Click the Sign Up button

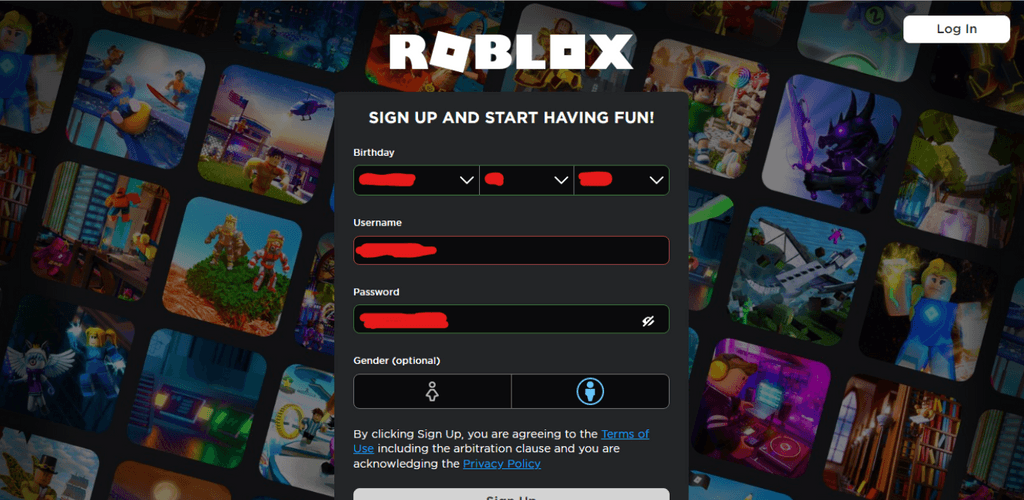[511, 494]
